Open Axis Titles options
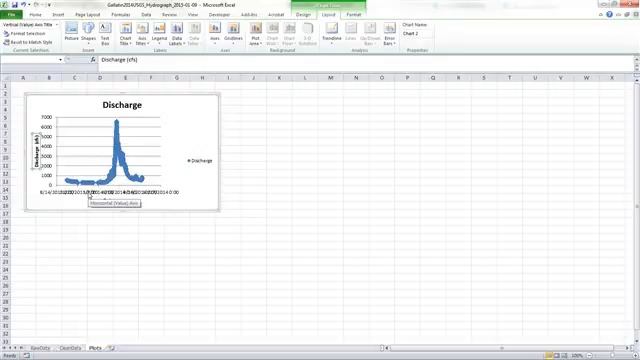This screenshot has width=640, height=360. pyautogui.click(x=142, y=33)
